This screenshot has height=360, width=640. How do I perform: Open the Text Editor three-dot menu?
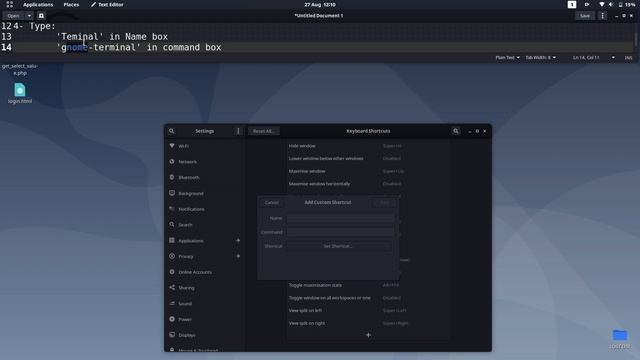(x=602, y=16)
